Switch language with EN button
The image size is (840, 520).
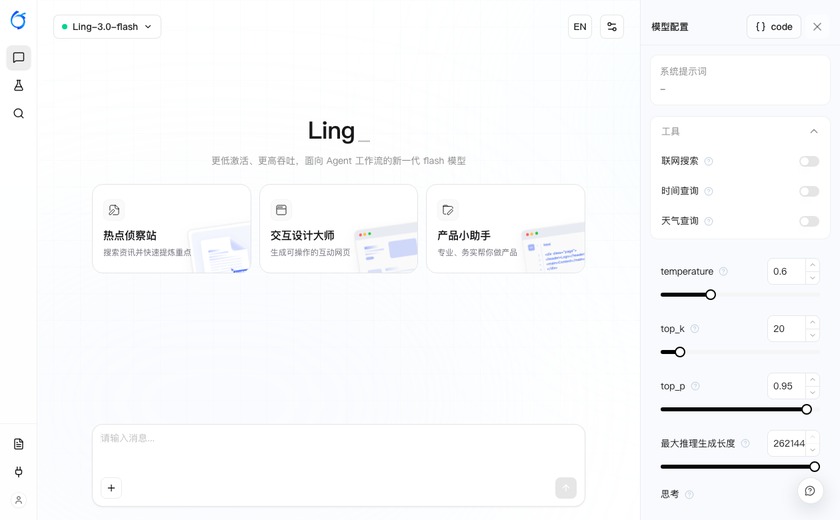580,27
